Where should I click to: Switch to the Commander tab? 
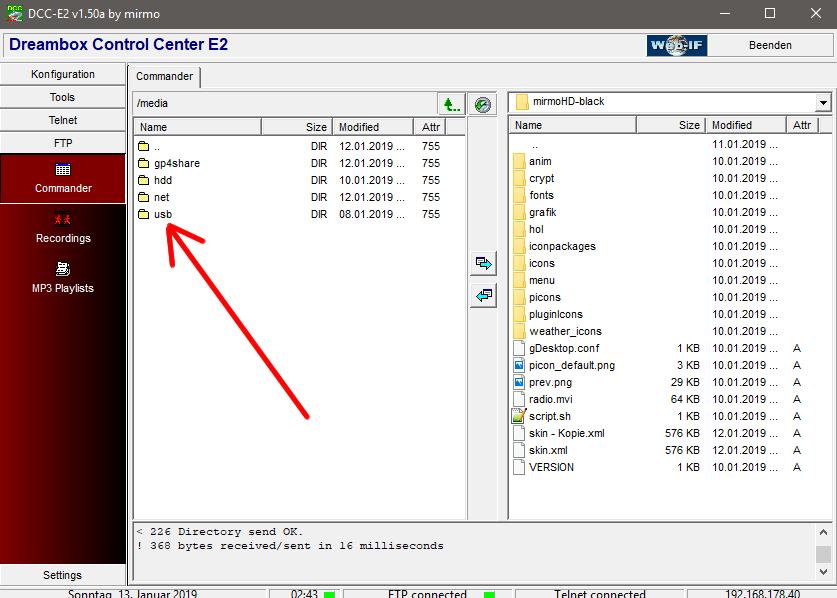165,76
